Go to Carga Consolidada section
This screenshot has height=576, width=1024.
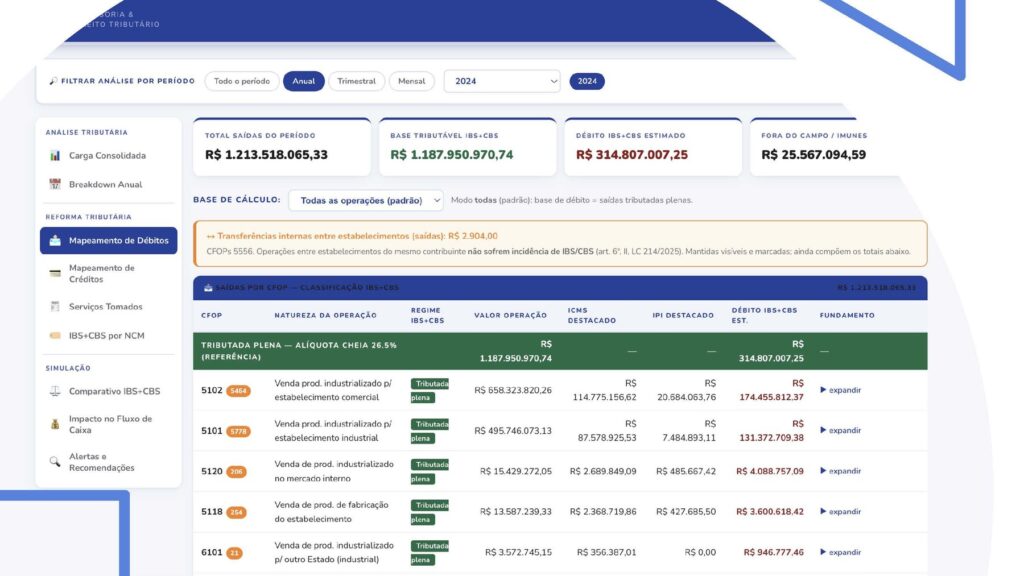pos(108,155)
